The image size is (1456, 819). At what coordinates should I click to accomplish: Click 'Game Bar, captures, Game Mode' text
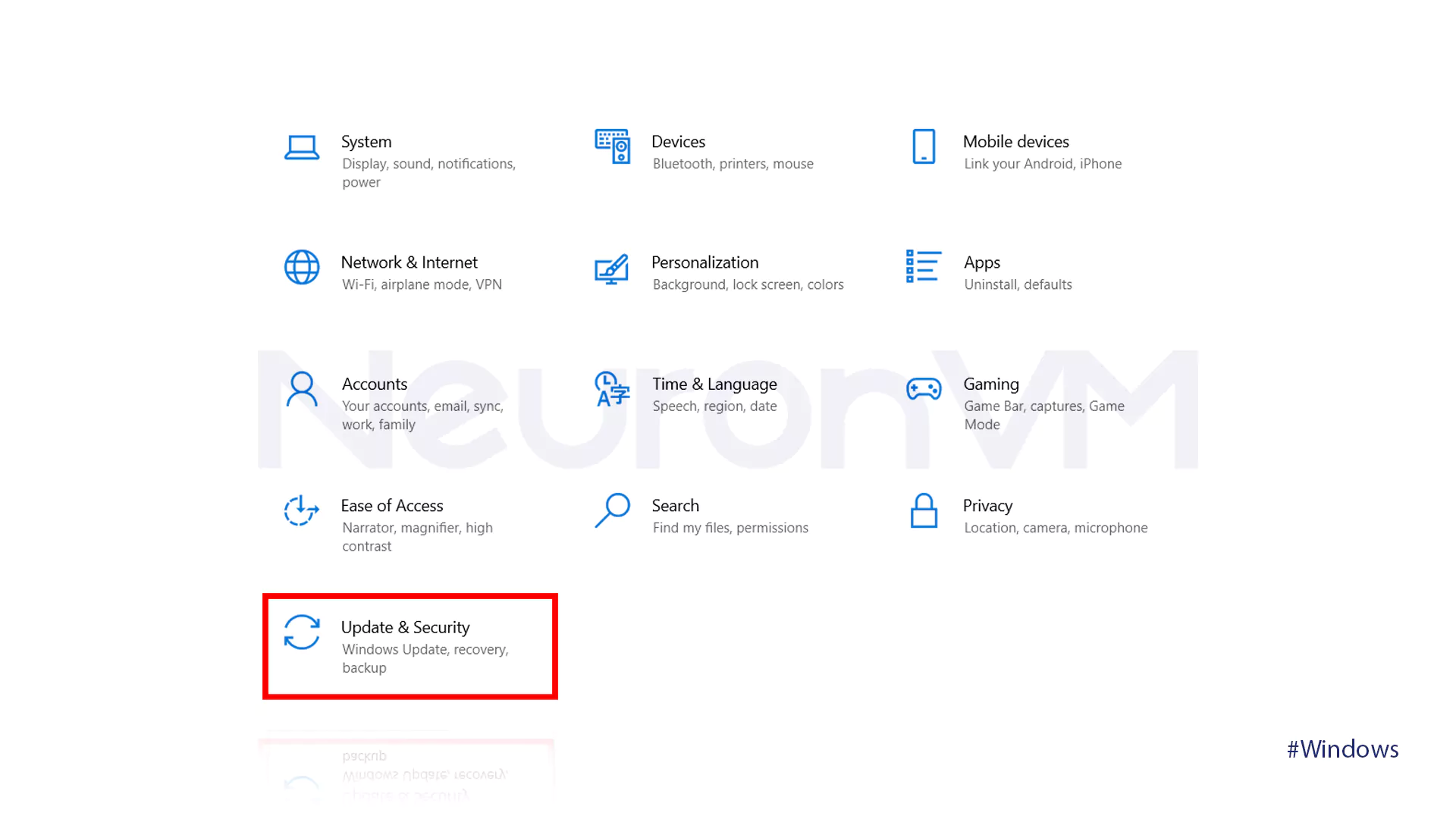click(1044, 416)
